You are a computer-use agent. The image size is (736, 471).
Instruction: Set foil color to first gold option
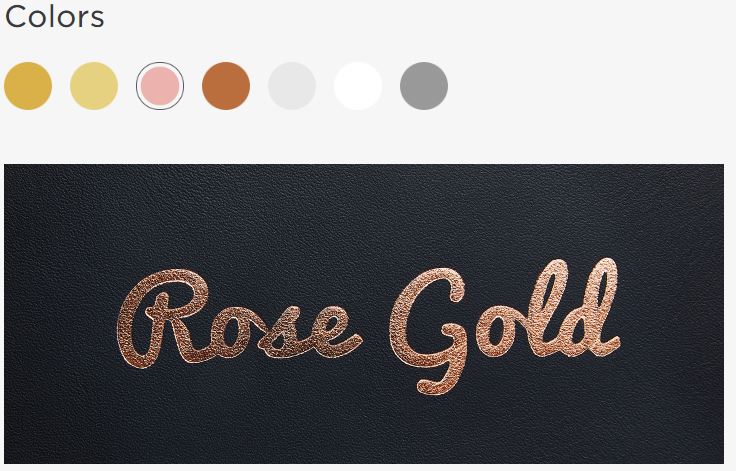point(28,86)
